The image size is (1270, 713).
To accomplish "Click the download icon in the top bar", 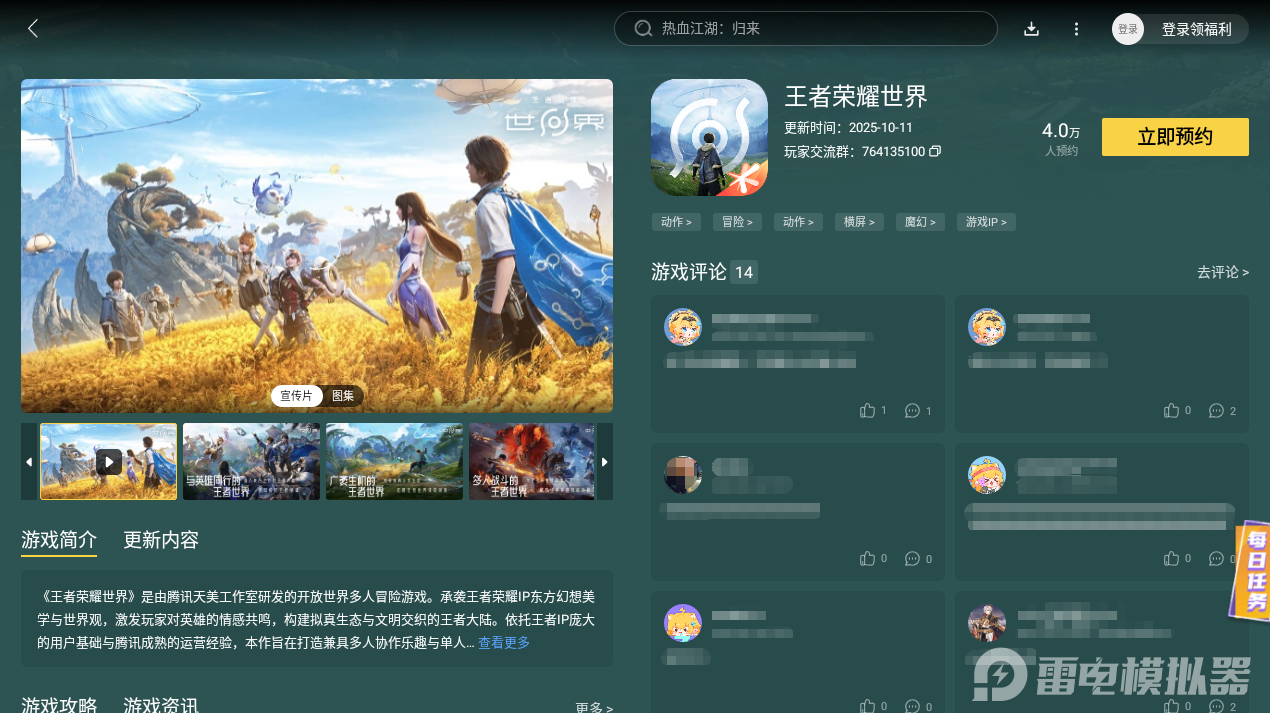I will (1031, 28).
